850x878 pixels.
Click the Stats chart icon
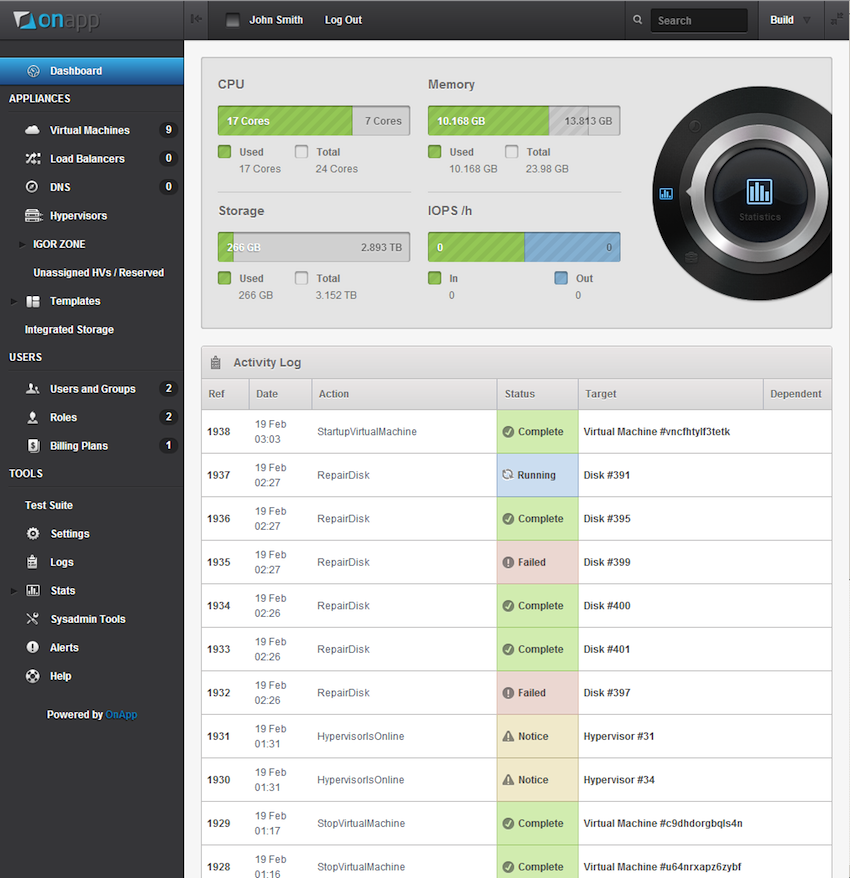coord(33,590)
